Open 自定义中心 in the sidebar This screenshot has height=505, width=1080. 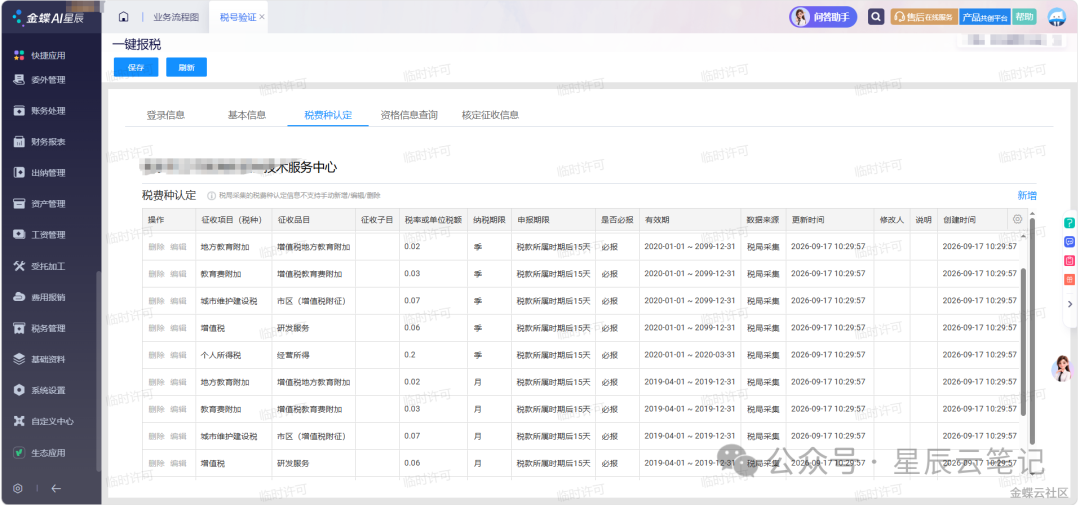tap(44, 422)
